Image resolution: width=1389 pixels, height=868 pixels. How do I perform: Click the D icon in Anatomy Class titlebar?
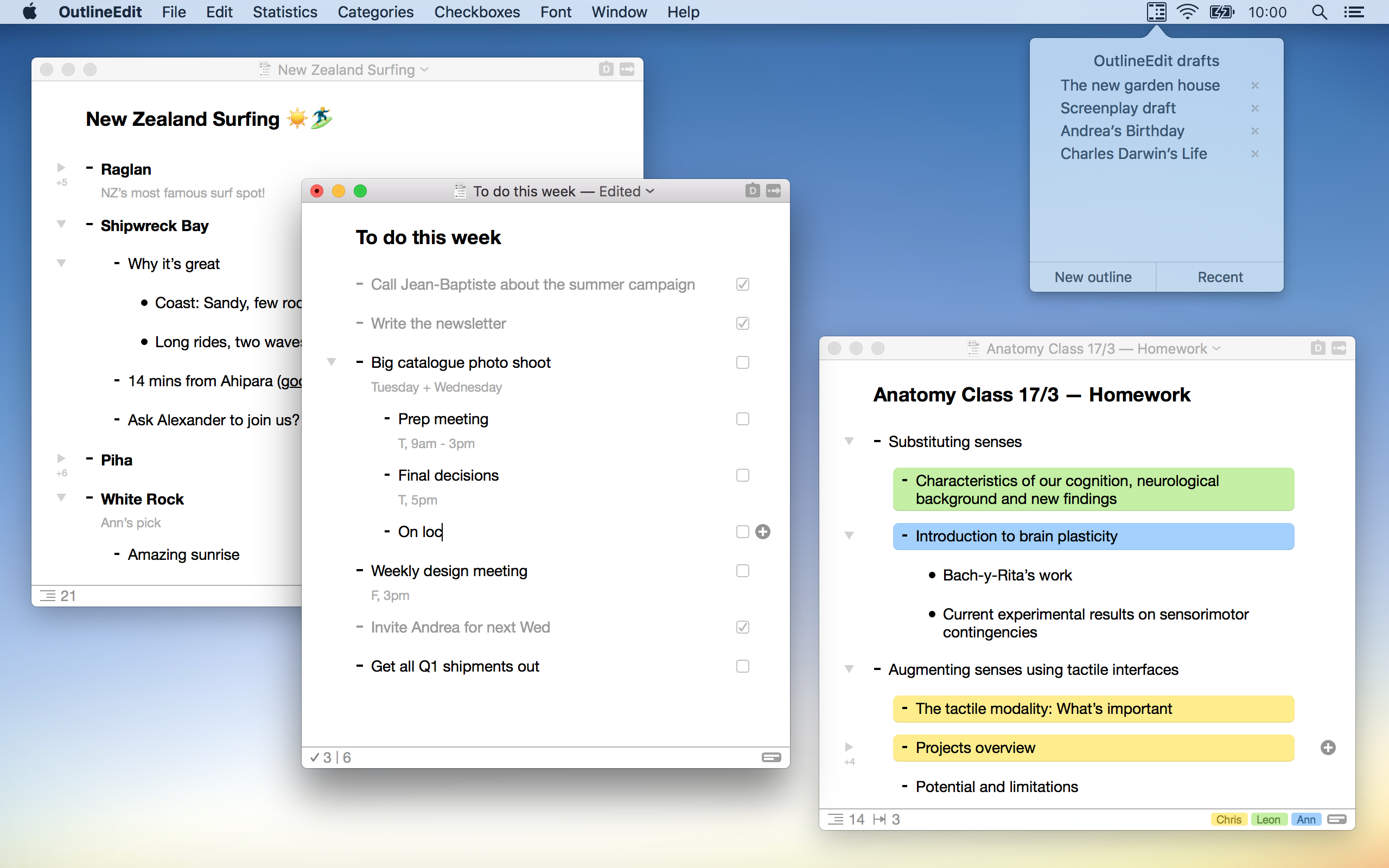pyautogui.click(x=1317, y=348)
